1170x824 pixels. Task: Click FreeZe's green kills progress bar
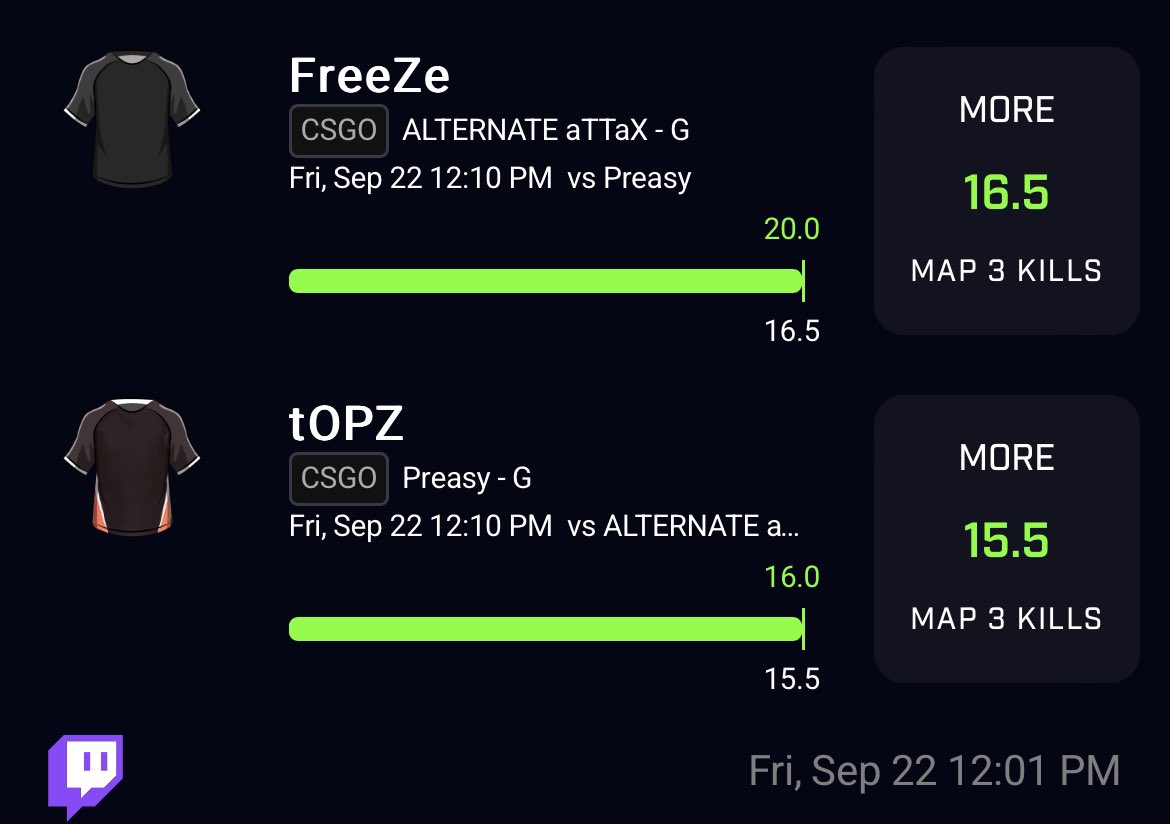[546, 281]
